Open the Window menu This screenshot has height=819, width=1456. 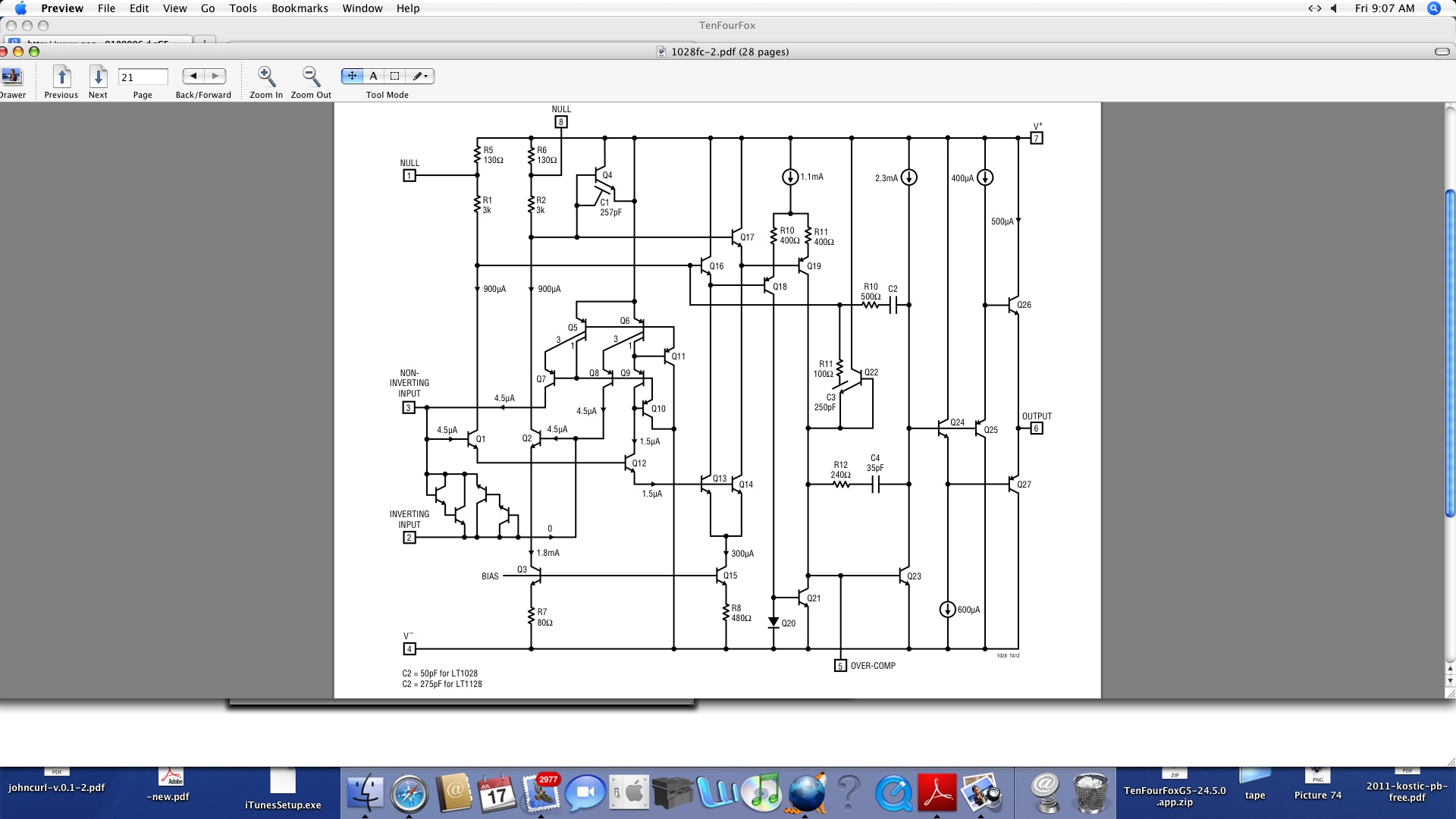[362, 8]
